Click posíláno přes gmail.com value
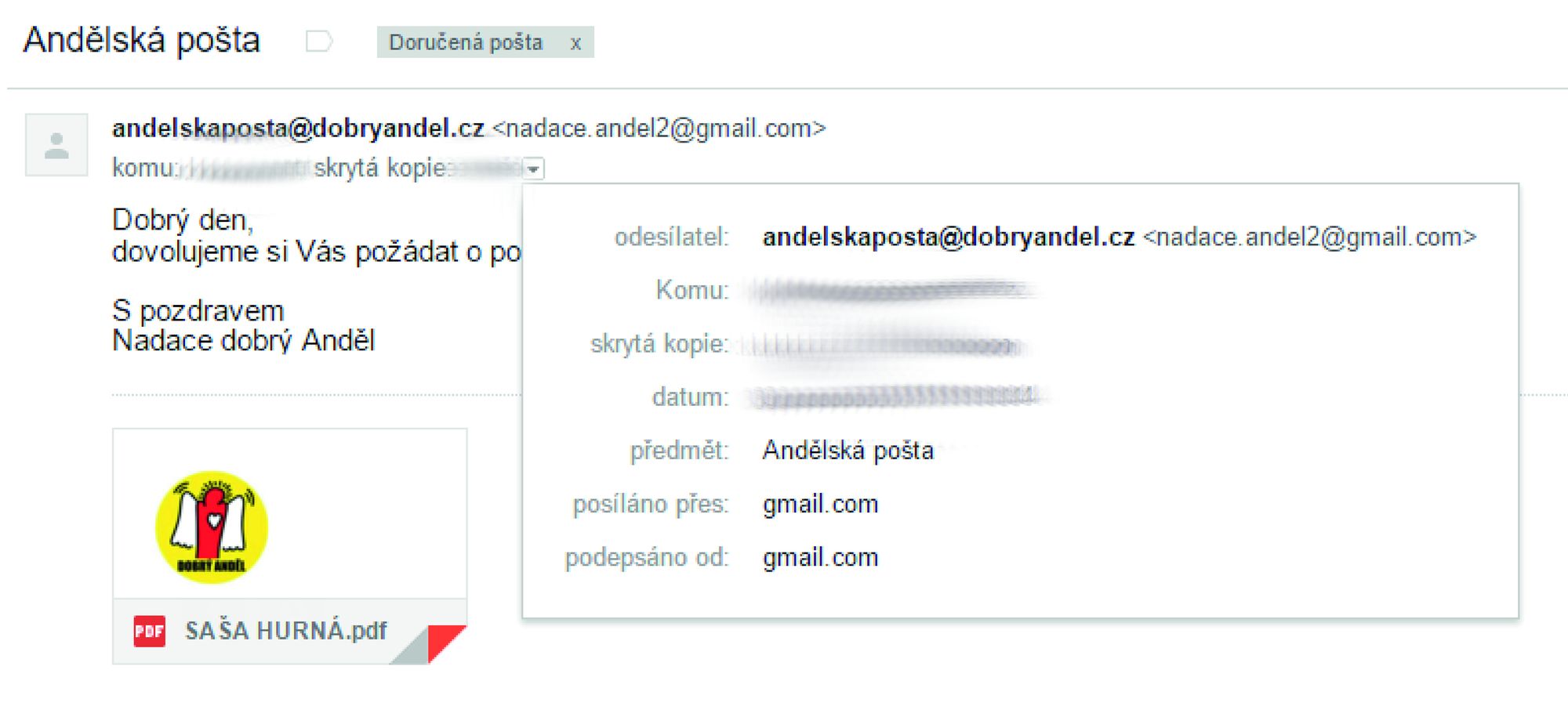This screenshot has width=1568, height=710. click(820, 504)
